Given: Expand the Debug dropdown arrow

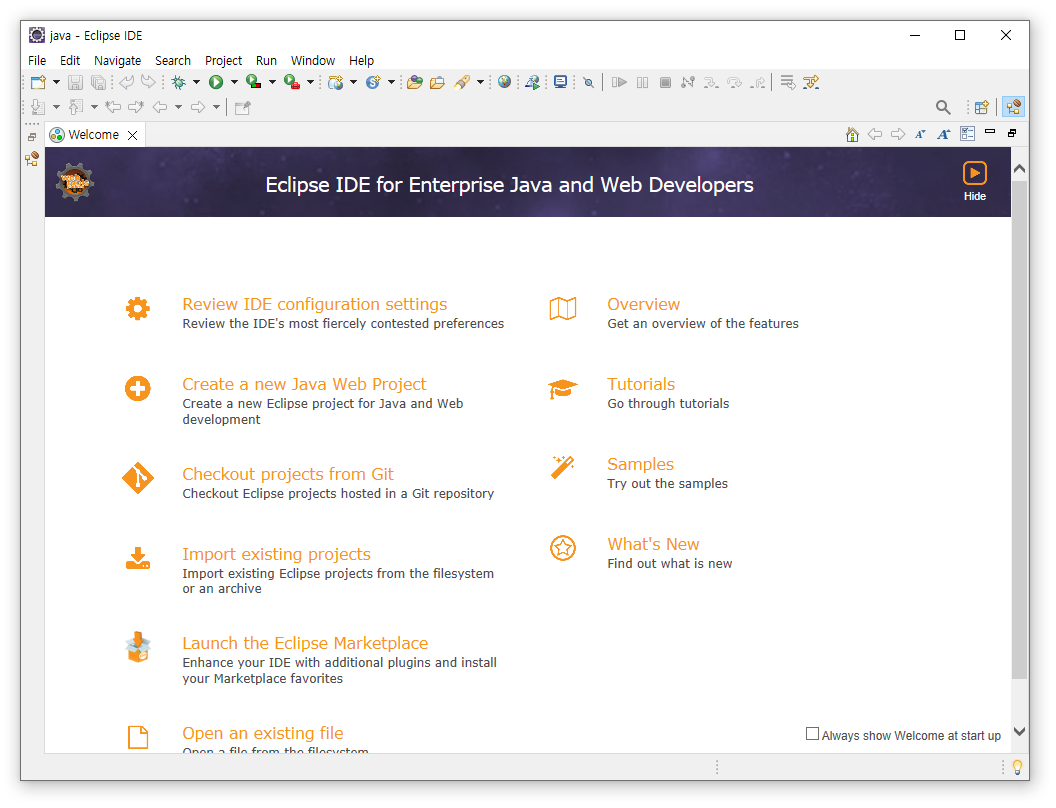Looking at the screenshot, I should (197, 82).
